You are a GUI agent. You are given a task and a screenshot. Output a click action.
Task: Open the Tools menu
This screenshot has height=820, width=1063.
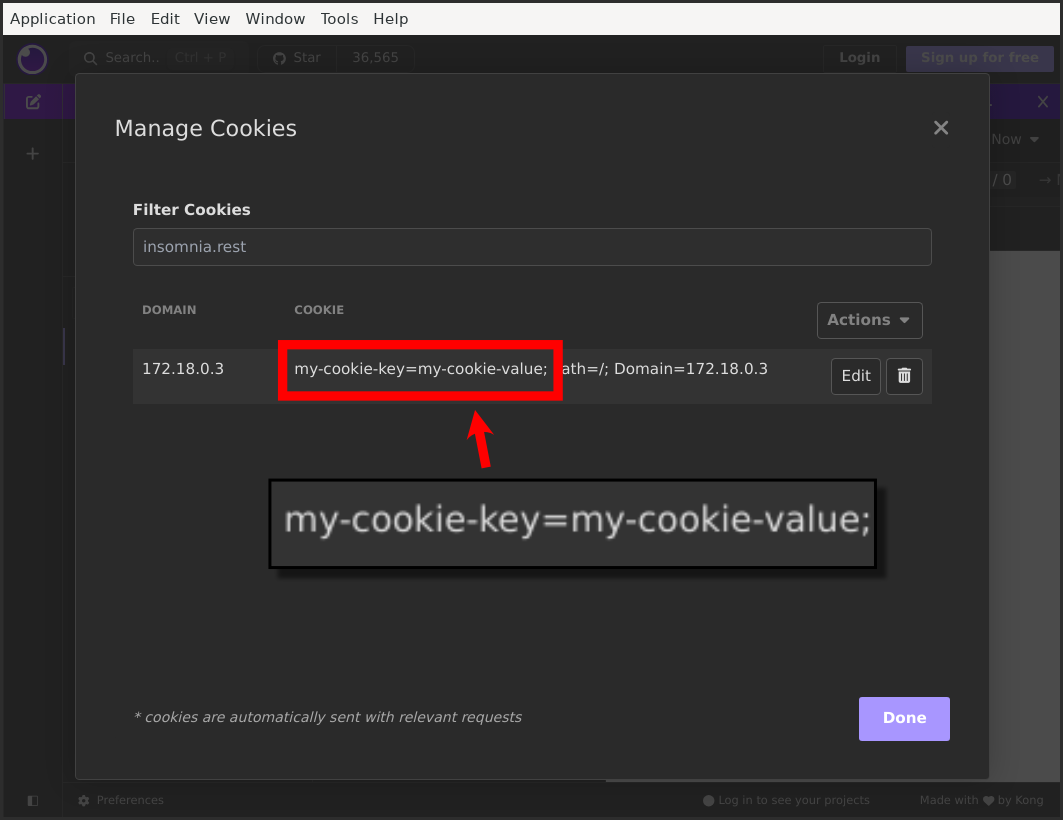339,19
